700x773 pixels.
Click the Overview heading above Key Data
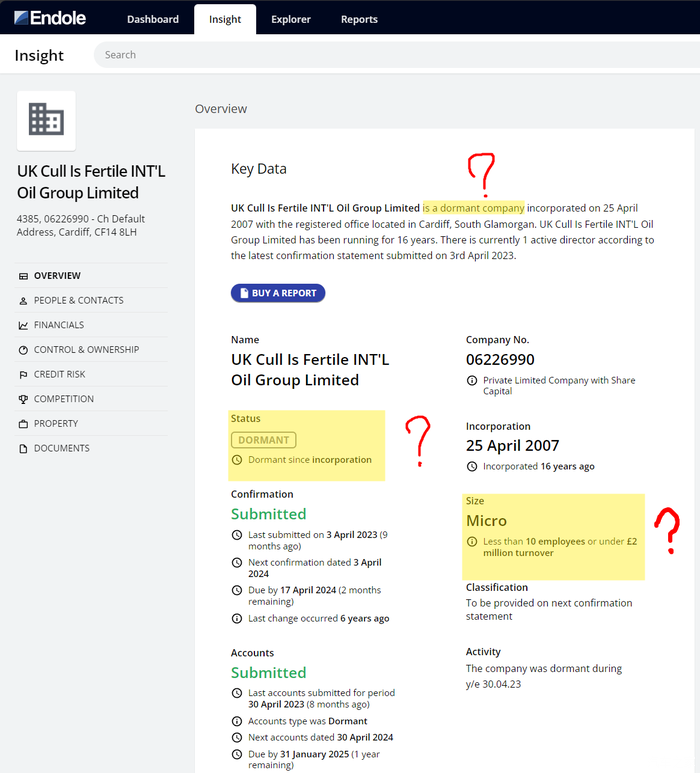(221, 109)
